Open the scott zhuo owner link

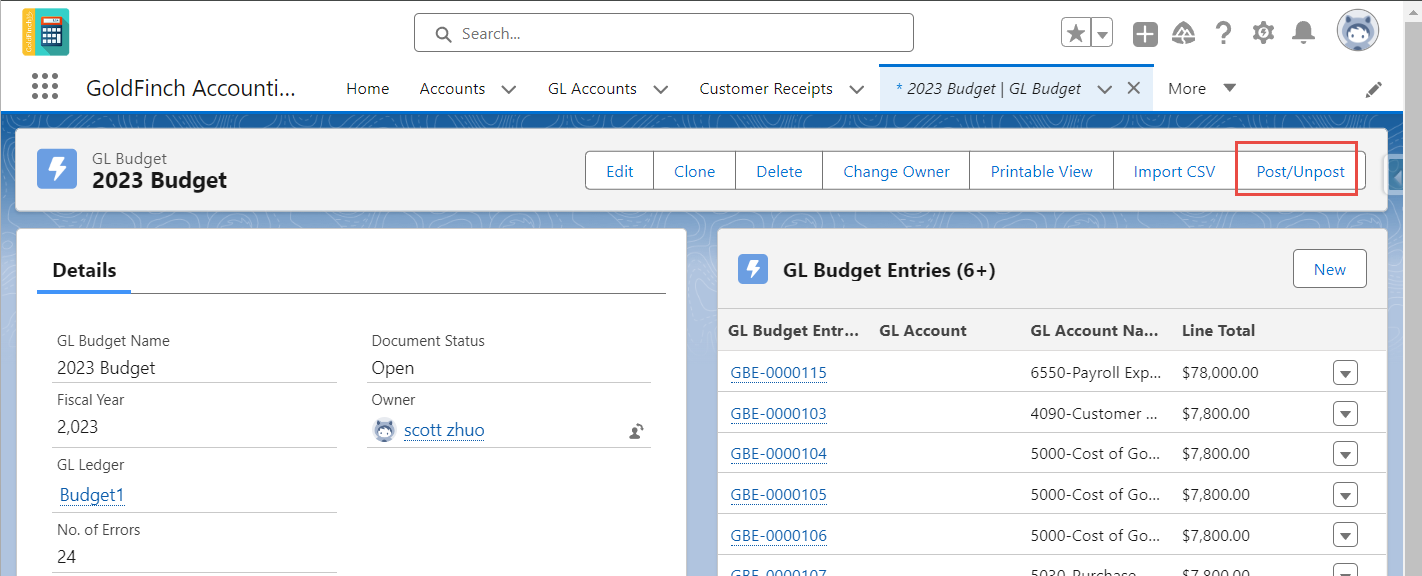(444, 430)
